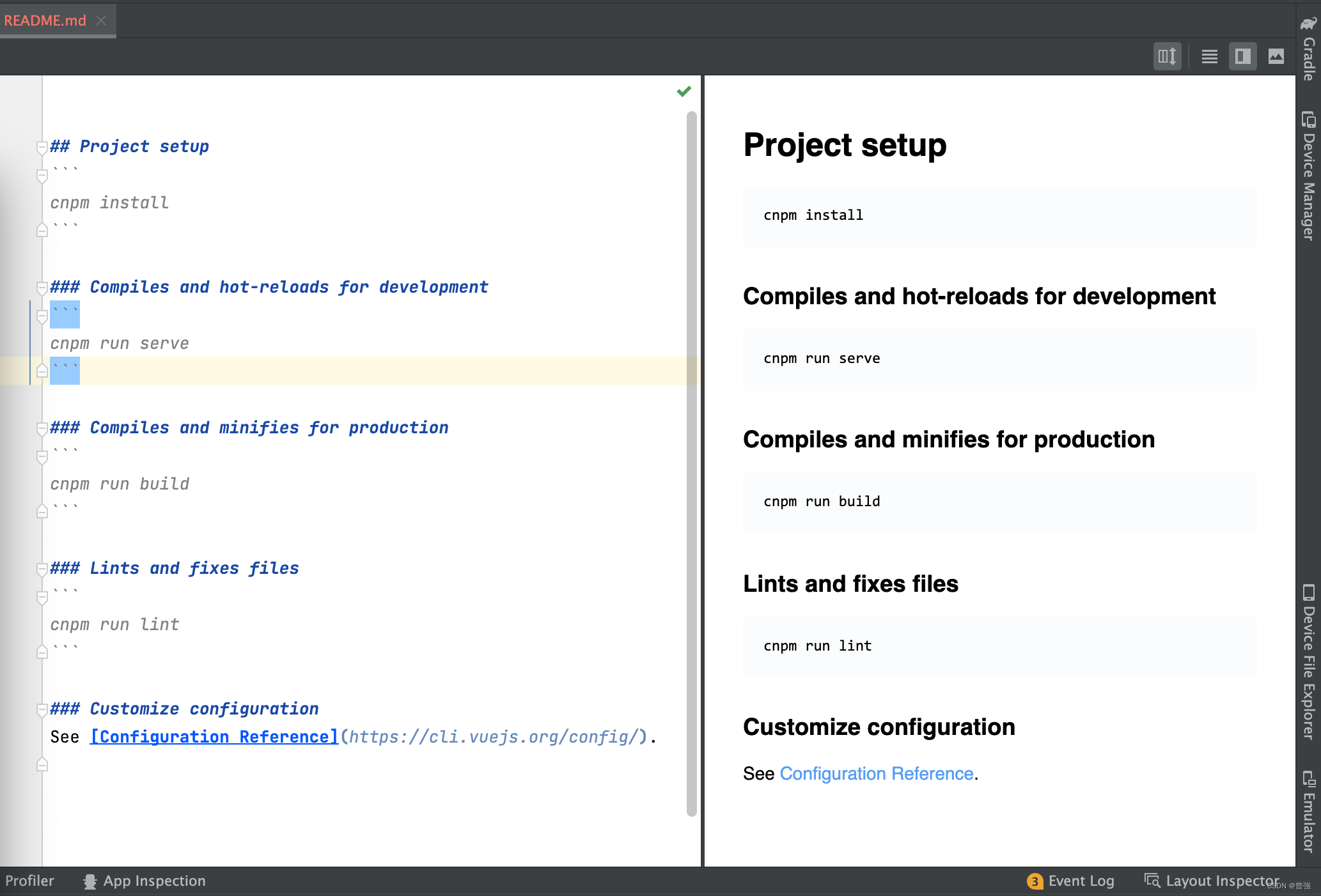Collapse the cnpm install code block

(x=42, y=176)
